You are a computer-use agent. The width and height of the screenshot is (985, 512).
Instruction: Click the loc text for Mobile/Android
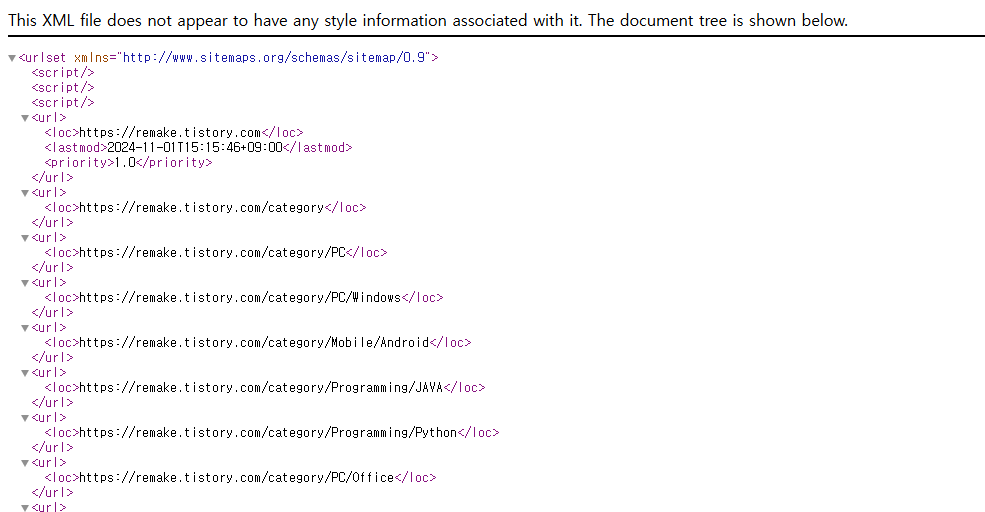point(254,343)
